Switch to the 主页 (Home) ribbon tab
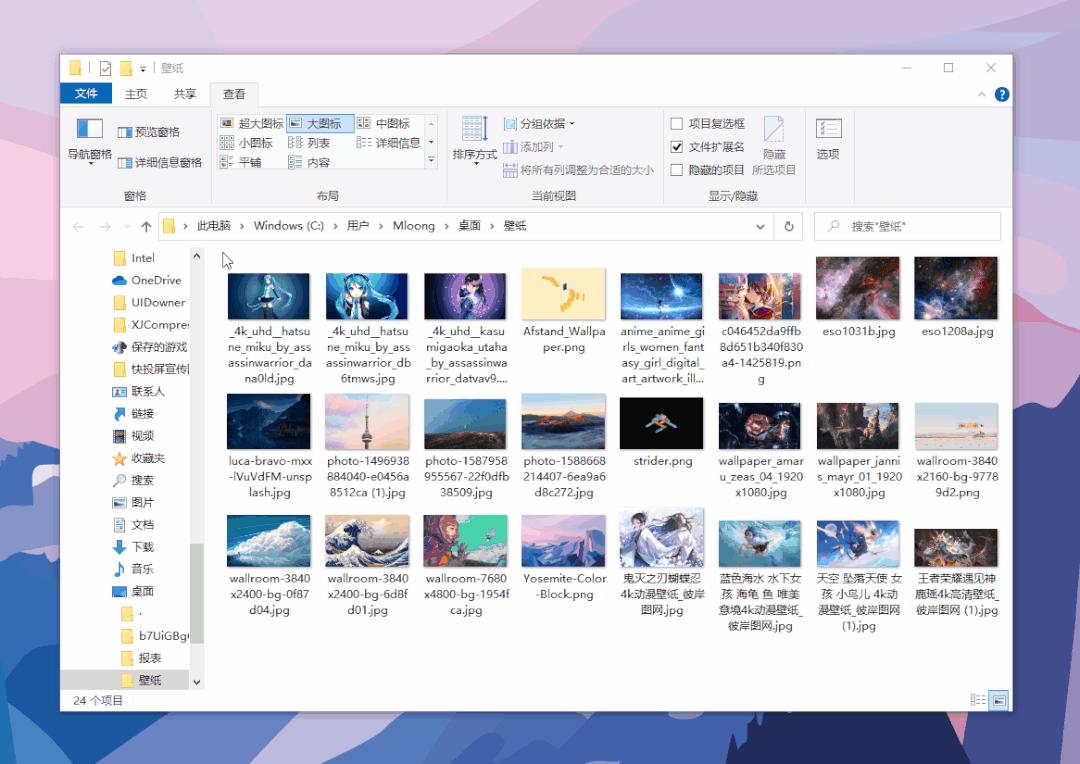The width and height of the screenshot is (1080, 764). tap(138, 92)
